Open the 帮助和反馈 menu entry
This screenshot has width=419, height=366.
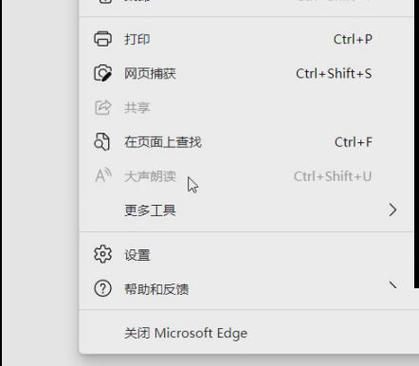pos(246,289)
